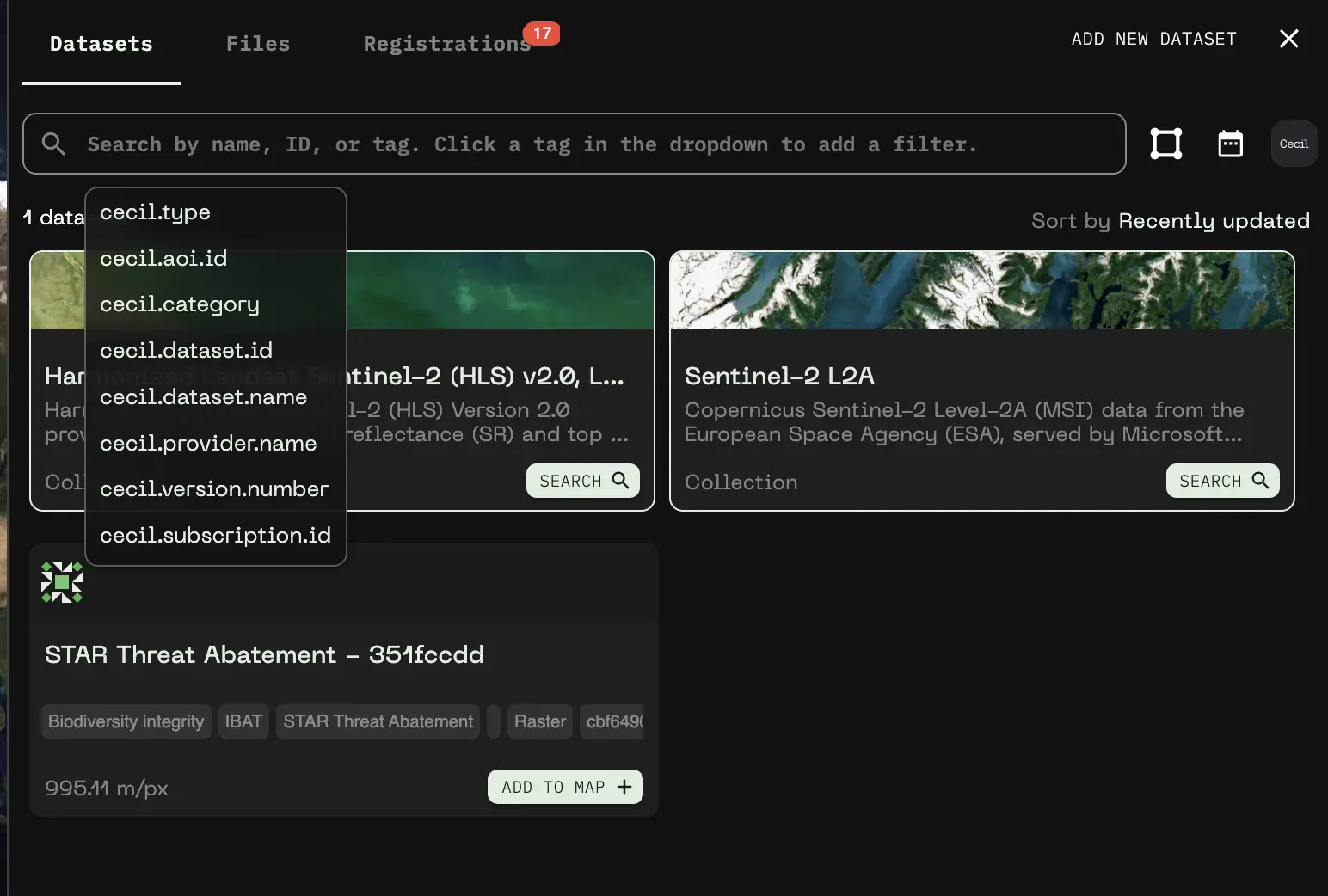Click the Sentinel-2 L2A satellite thumbnail
Viewport: 1328px width, 896px height.
[x=981, y=291]
